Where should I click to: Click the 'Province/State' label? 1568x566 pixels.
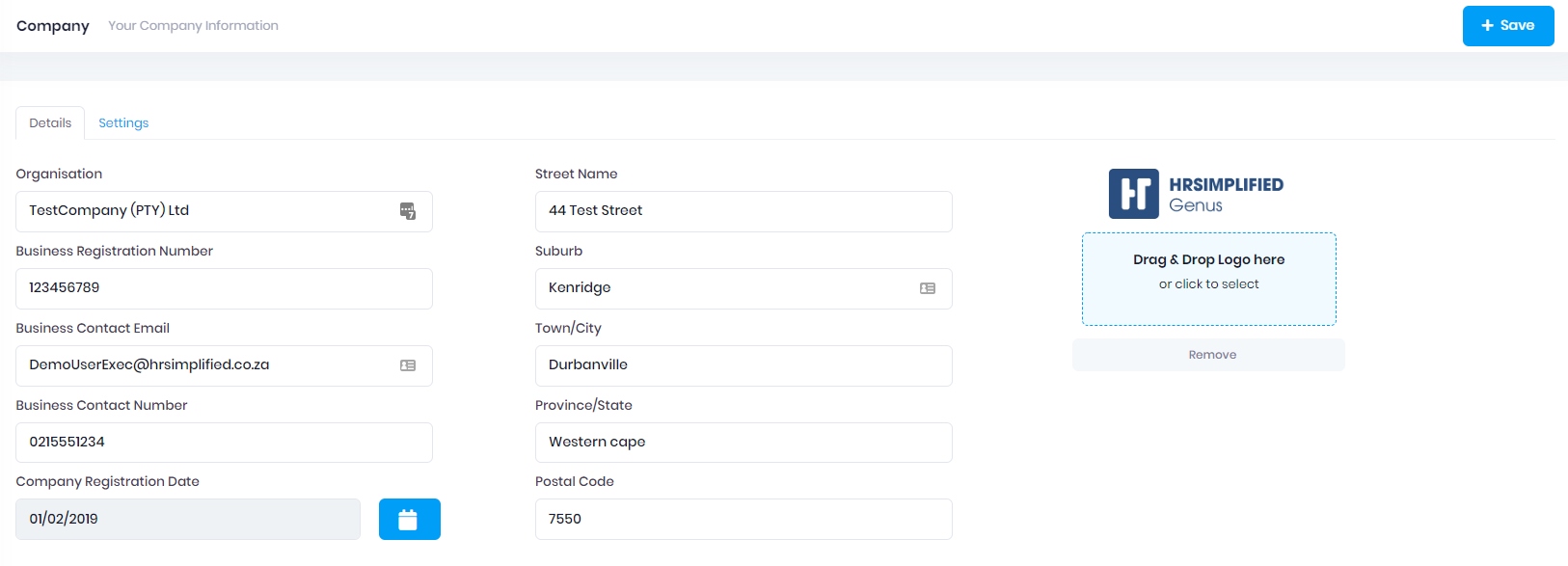click(583, 405)
